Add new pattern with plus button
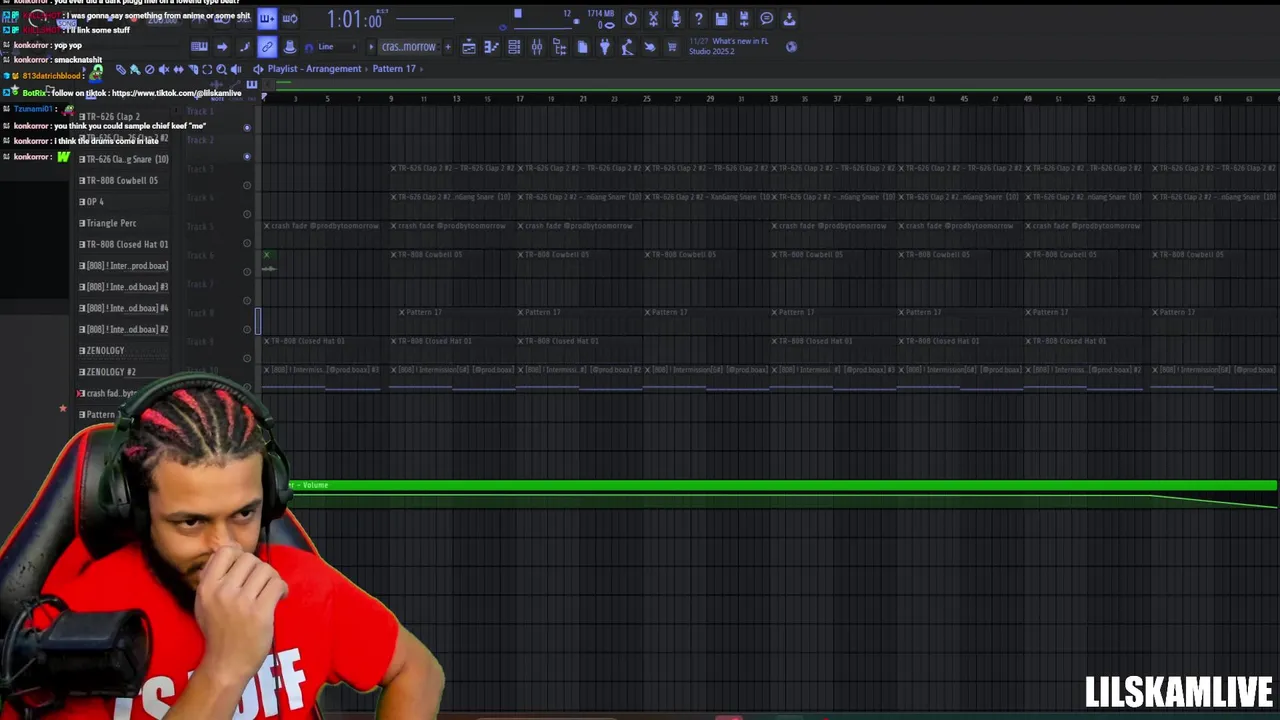 point(448,47)
